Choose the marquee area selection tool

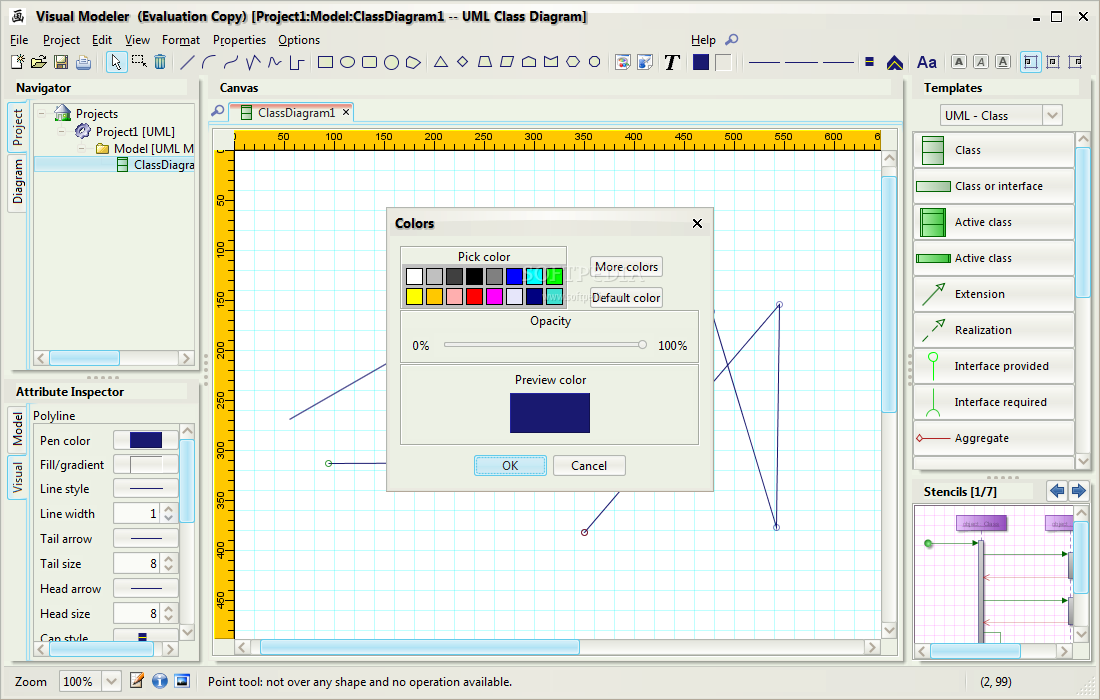click(139, 62)
